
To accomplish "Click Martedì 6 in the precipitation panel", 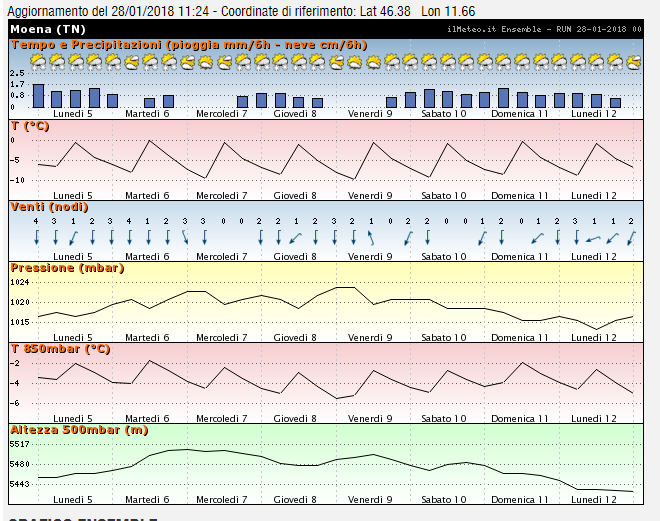I will 147,114.
